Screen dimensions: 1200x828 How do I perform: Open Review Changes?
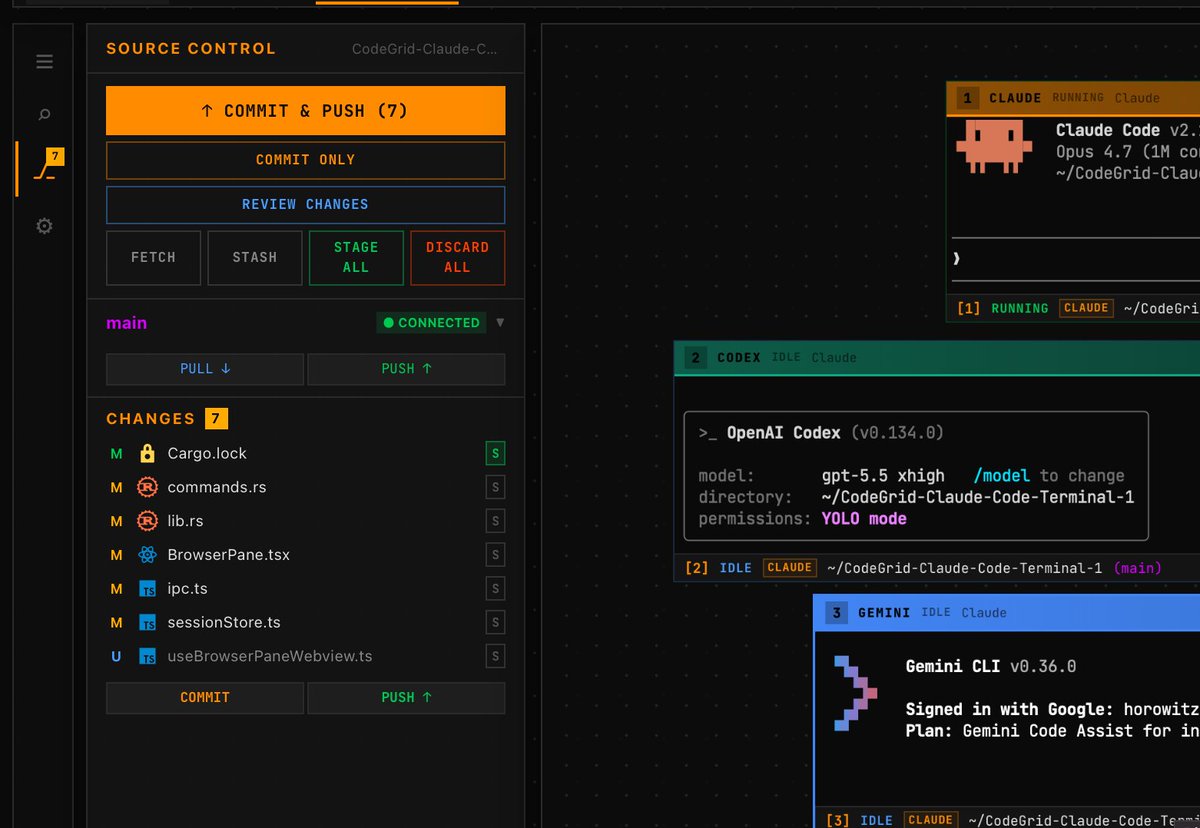click(305, 204)
